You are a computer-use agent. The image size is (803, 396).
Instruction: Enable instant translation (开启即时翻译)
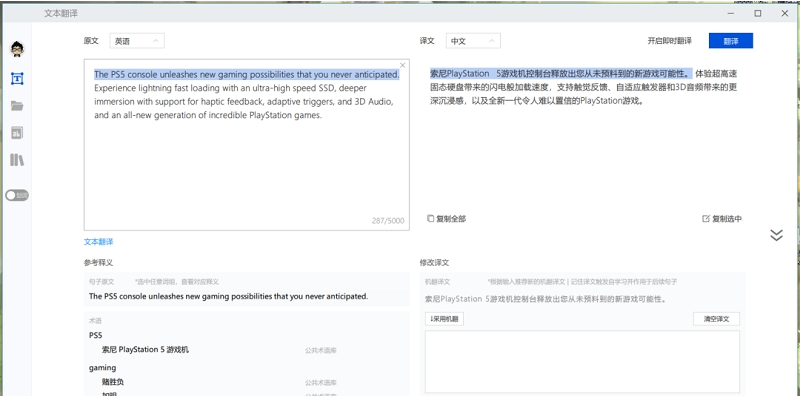point(669,41)
